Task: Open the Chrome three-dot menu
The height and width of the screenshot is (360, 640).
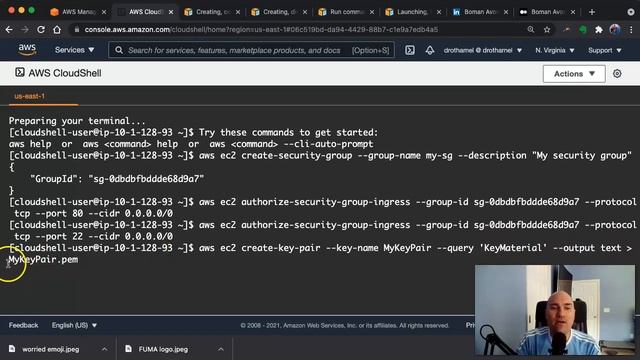Action: point(631,29)
